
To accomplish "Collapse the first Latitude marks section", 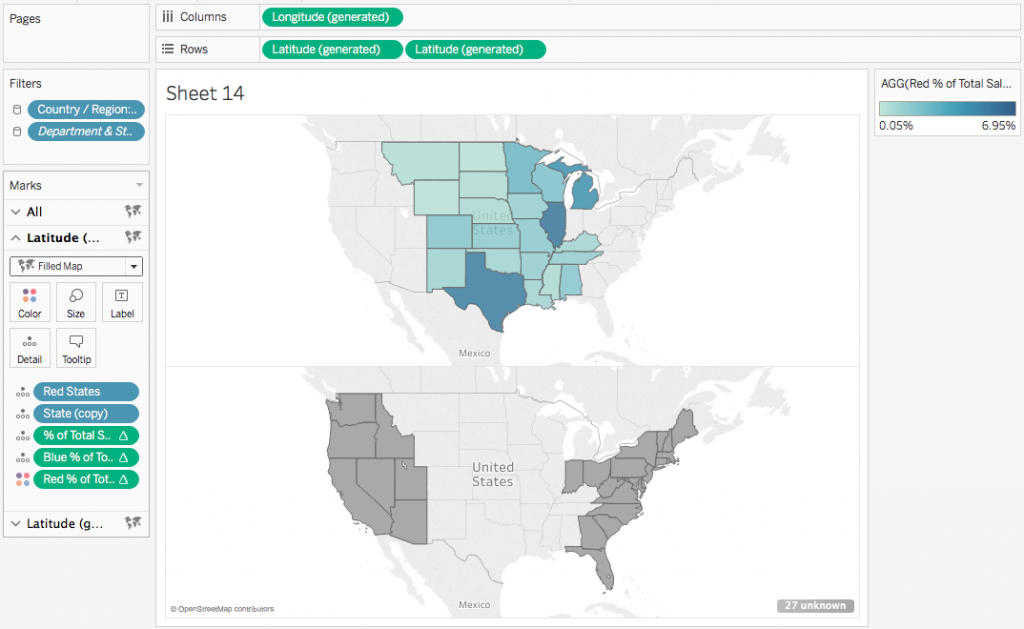I will [16, 238].
